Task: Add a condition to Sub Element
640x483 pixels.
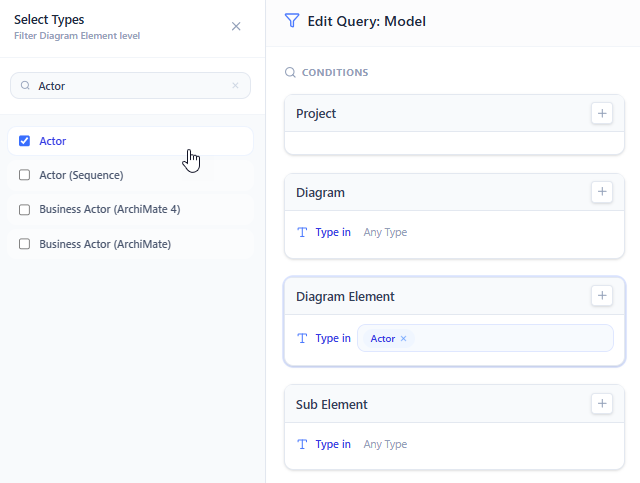Action: [602, 404]
